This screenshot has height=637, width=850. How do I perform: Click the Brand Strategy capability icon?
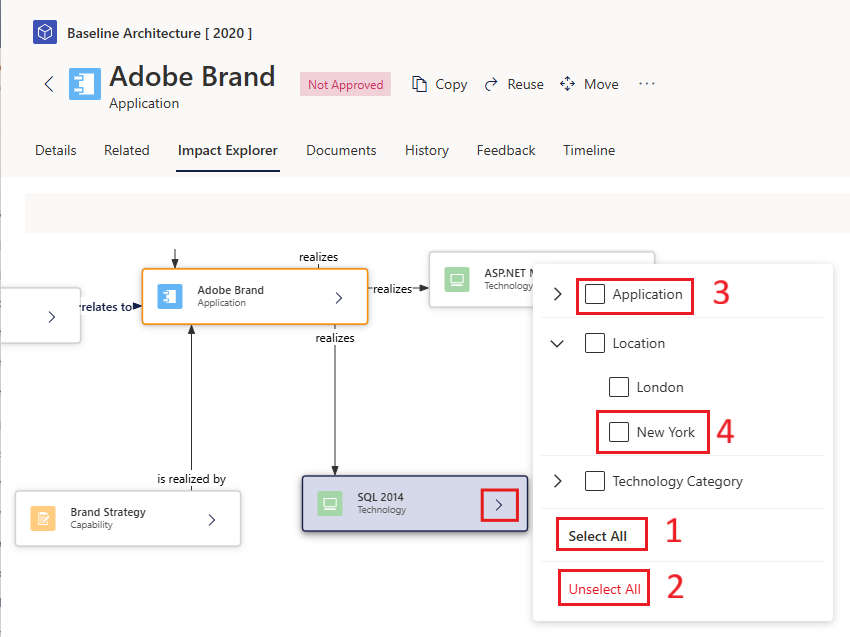pyautogui.click(x=43, y=519)
